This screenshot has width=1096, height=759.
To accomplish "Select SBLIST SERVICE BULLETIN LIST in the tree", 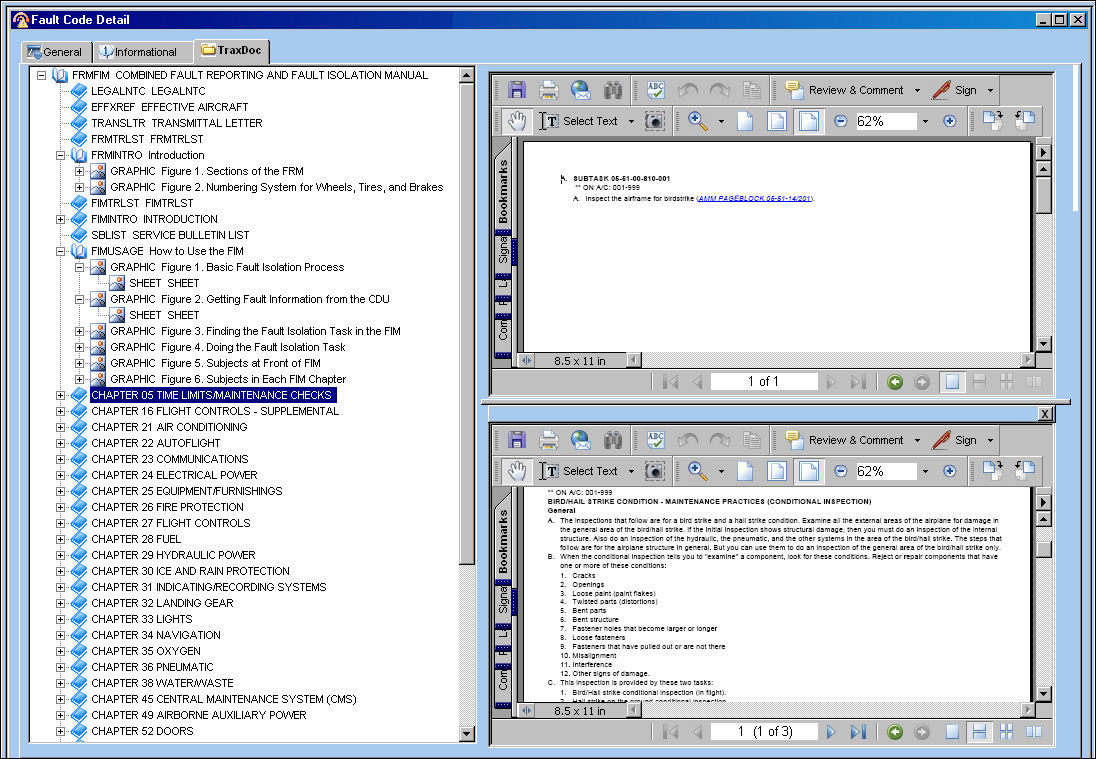I will 170,236.
